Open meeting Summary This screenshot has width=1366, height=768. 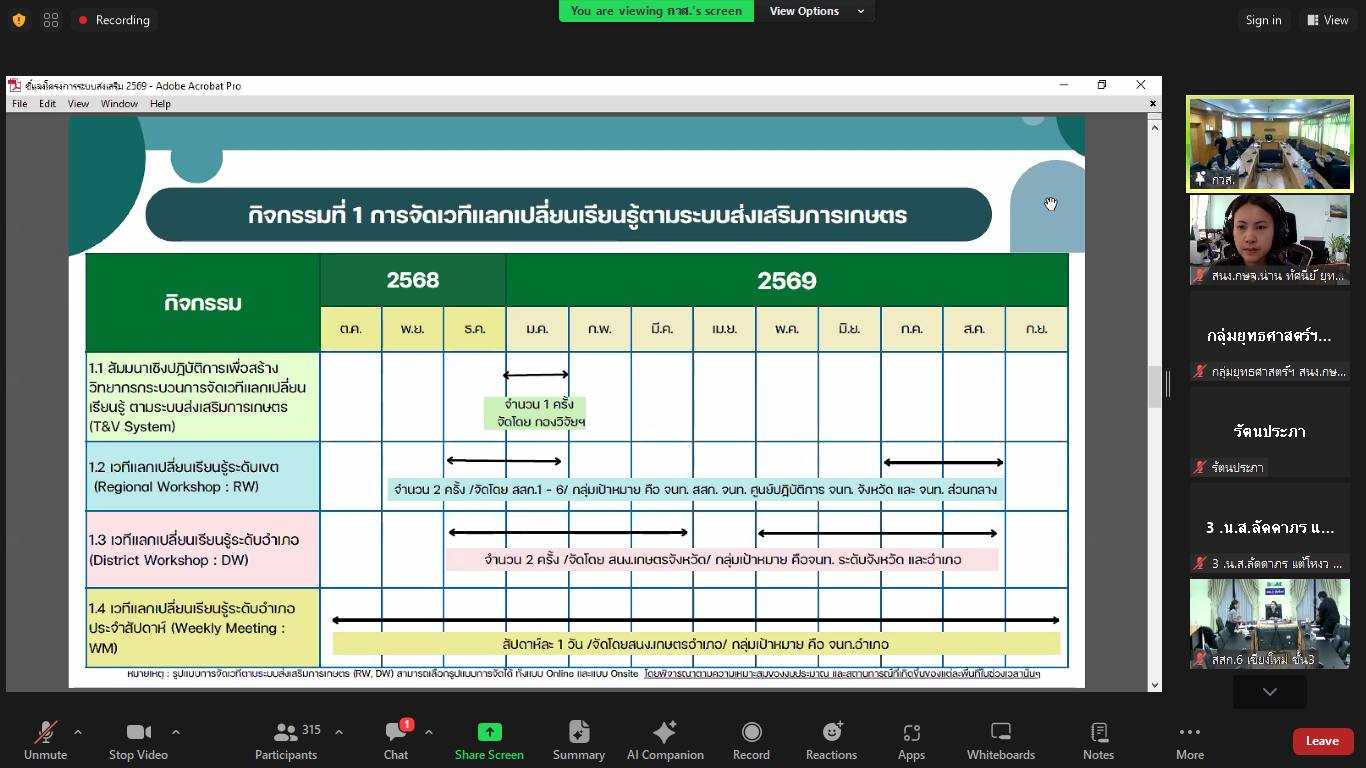579,740
